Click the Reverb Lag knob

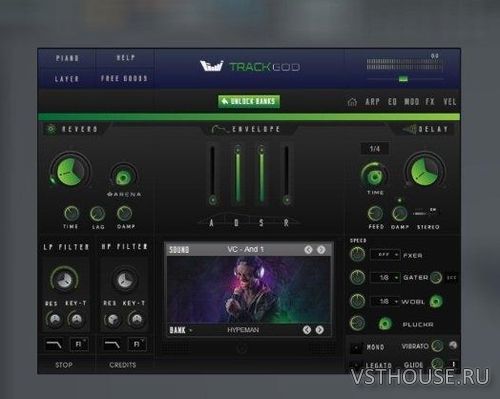click(98, 214)
